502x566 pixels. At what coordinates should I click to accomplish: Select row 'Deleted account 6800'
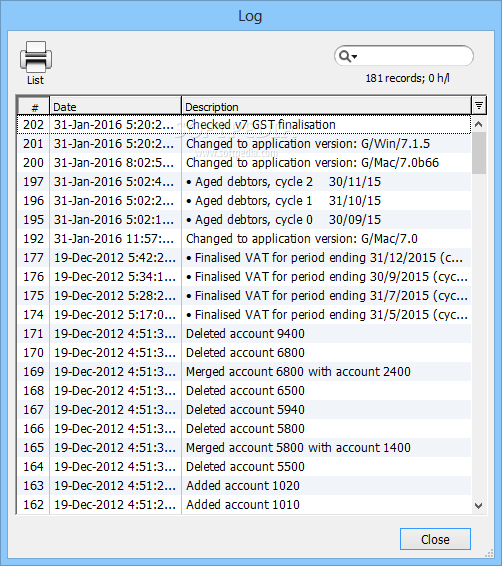[244, 353]
